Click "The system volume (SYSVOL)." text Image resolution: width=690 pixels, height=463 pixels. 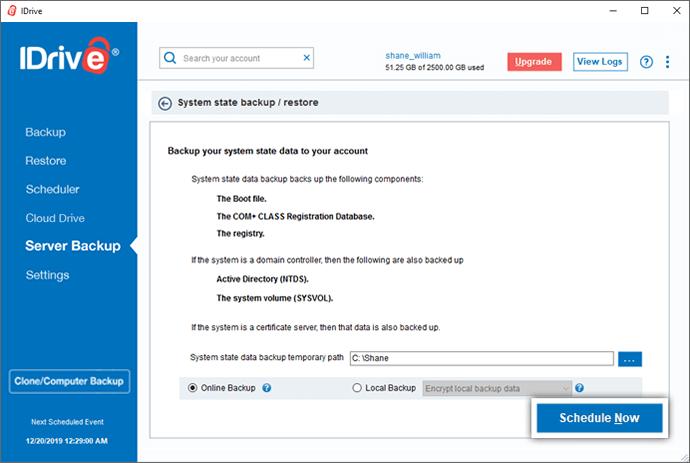point(275,298)
